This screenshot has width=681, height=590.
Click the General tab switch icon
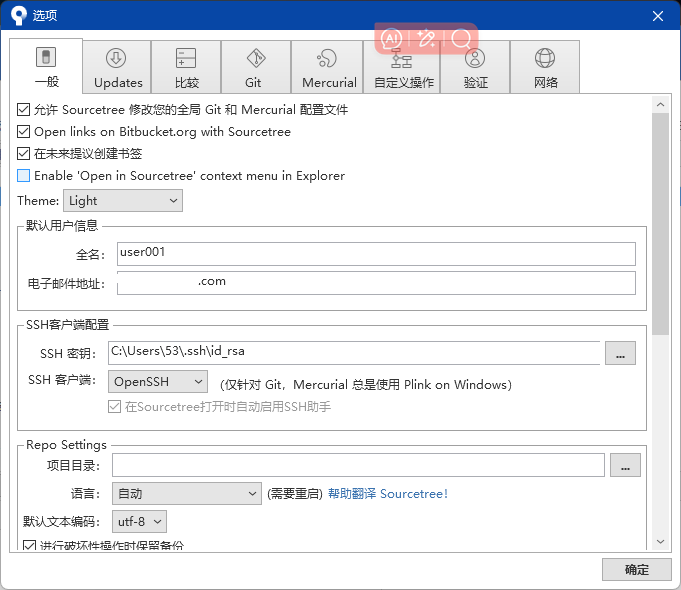pos(46,57)
